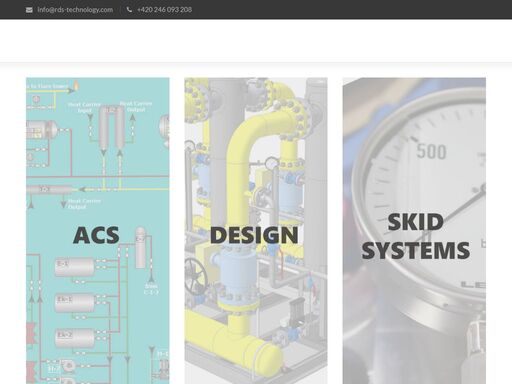
Task: Click the black handwheel valve in Design render
Action: point(196,276)
